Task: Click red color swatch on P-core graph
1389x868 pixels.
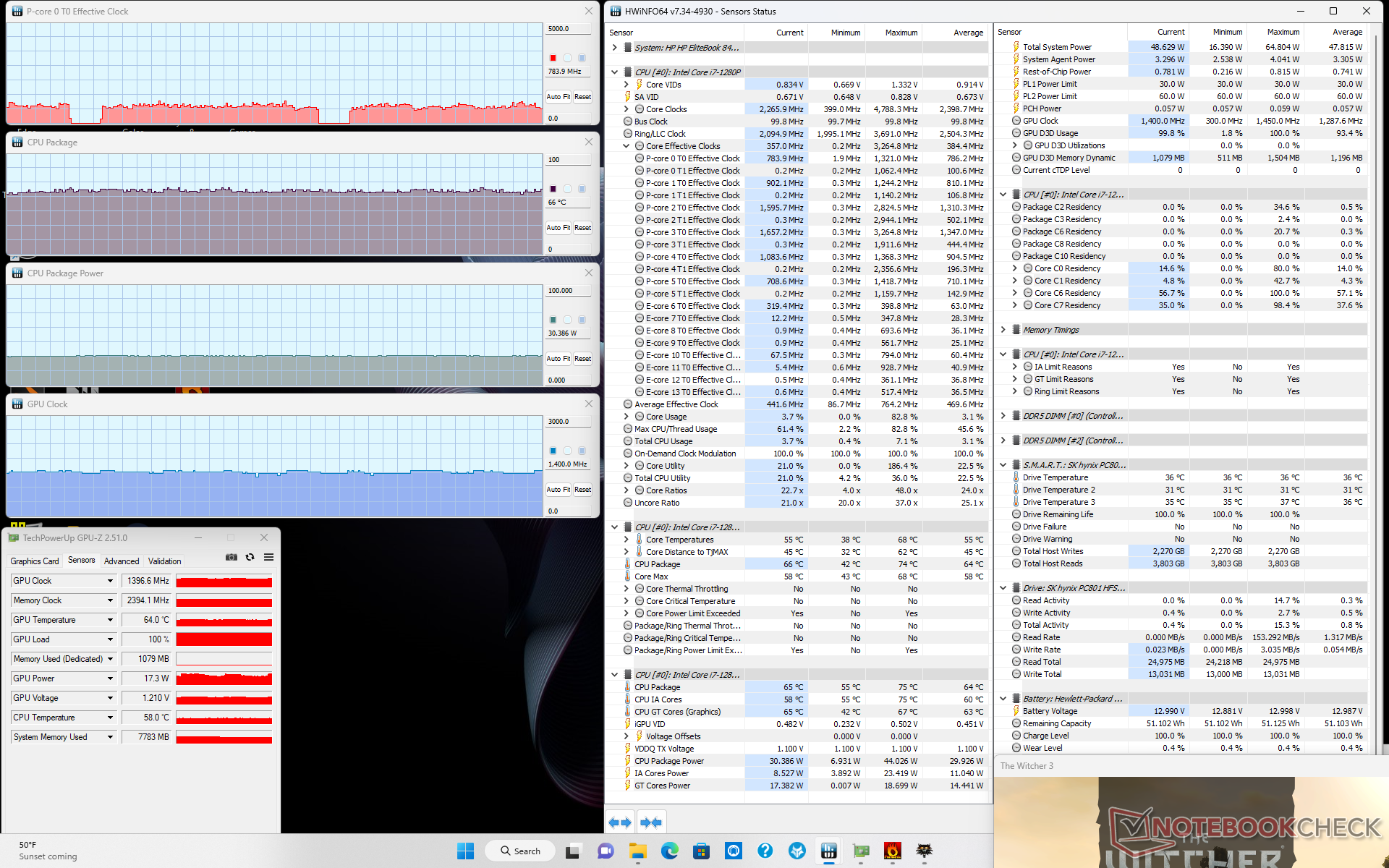Action: point(553,58)
